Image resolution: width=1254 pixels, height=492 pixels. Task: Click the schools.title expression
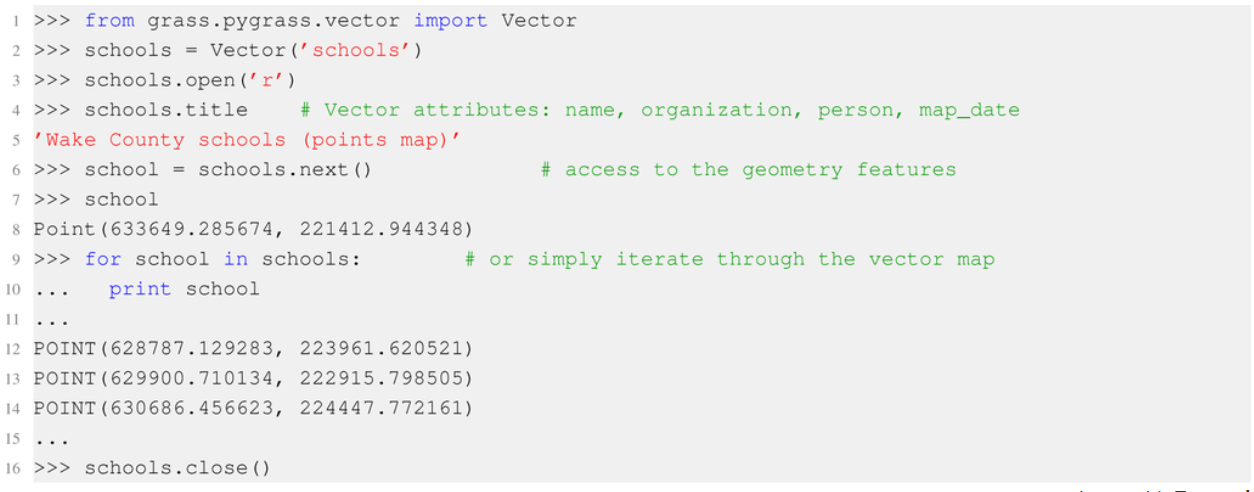click(166, 110)
